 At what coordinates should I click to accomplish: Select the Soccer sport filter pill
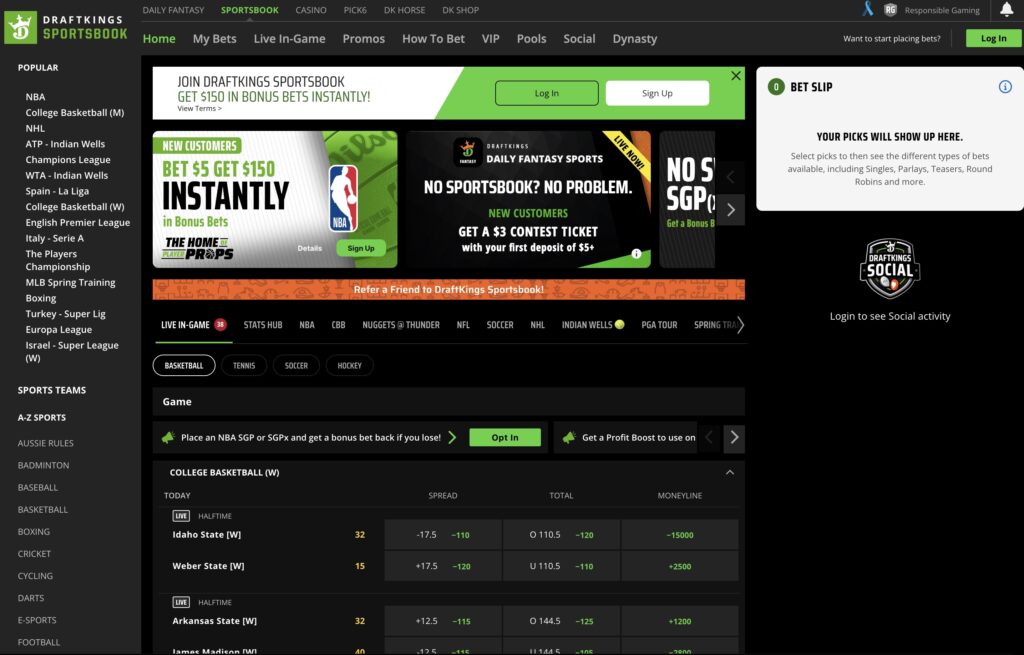[x=296, y=366]
